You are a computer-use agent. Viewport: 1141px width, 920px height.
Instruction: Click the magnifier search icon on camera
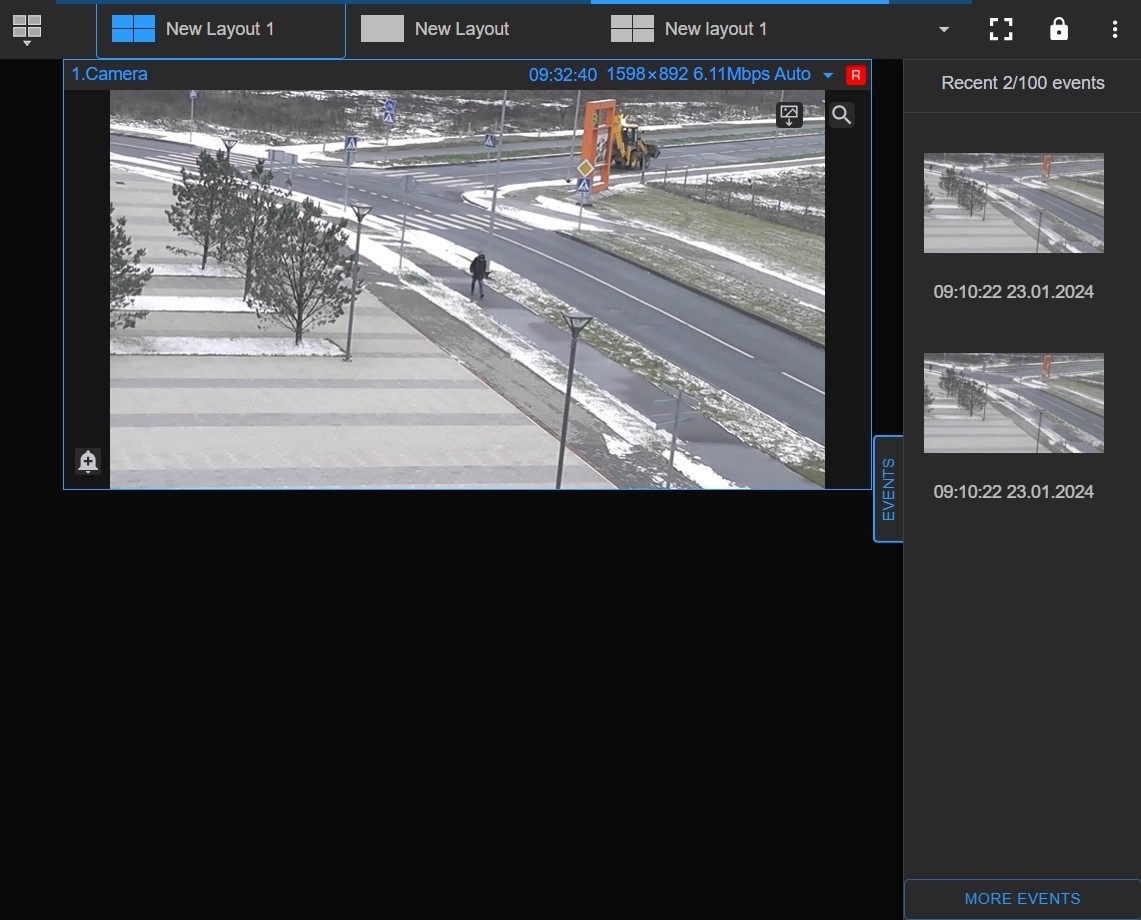841,115
